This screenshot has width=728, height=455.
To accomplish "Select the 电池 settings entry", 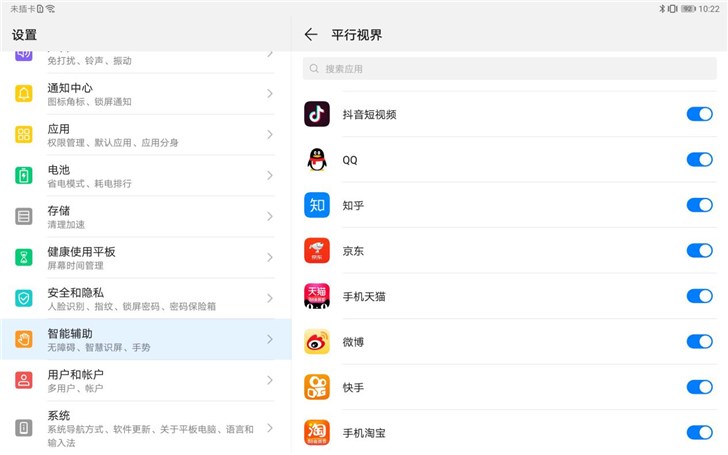I will (x=146, y=176).
